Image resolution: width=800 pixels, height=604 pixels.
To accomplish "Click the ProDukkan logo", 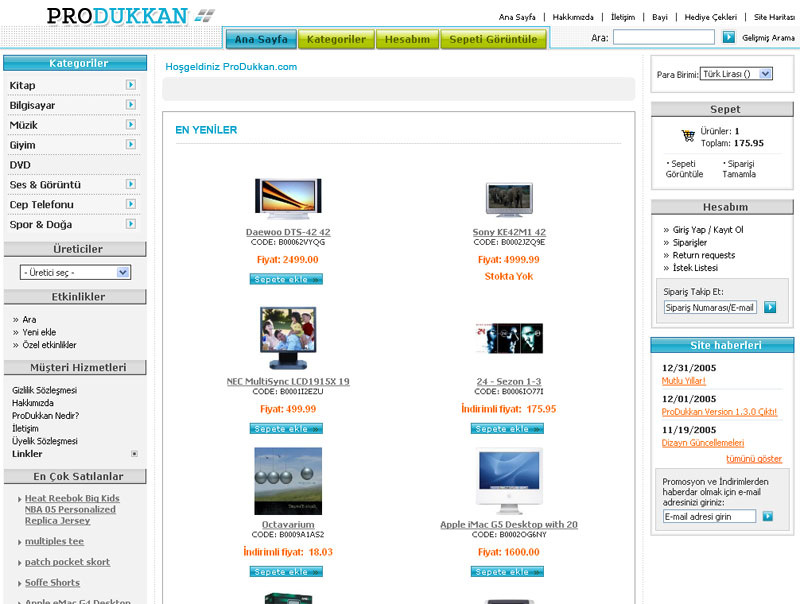I will click(x=130, y=16).
